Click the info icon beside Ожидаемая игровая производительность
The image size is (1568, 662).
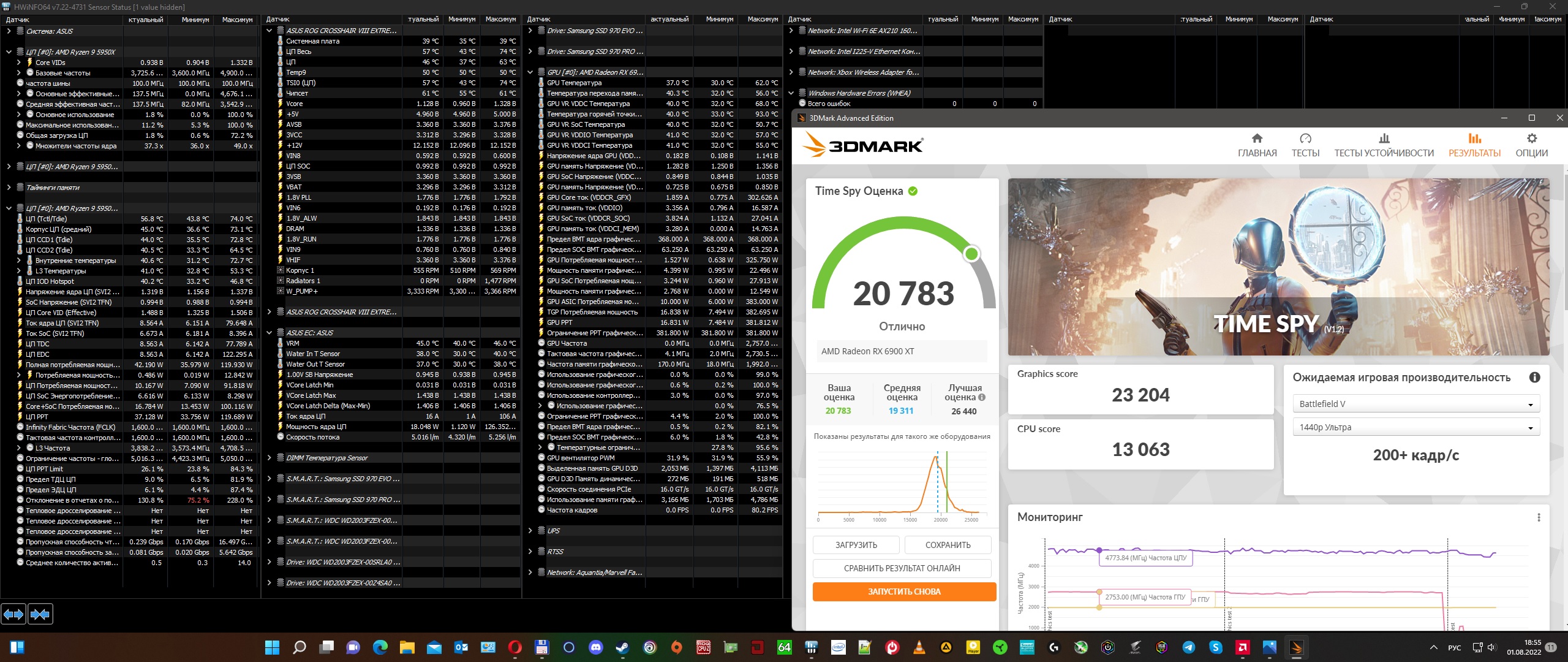click(x=1534, y=378)
